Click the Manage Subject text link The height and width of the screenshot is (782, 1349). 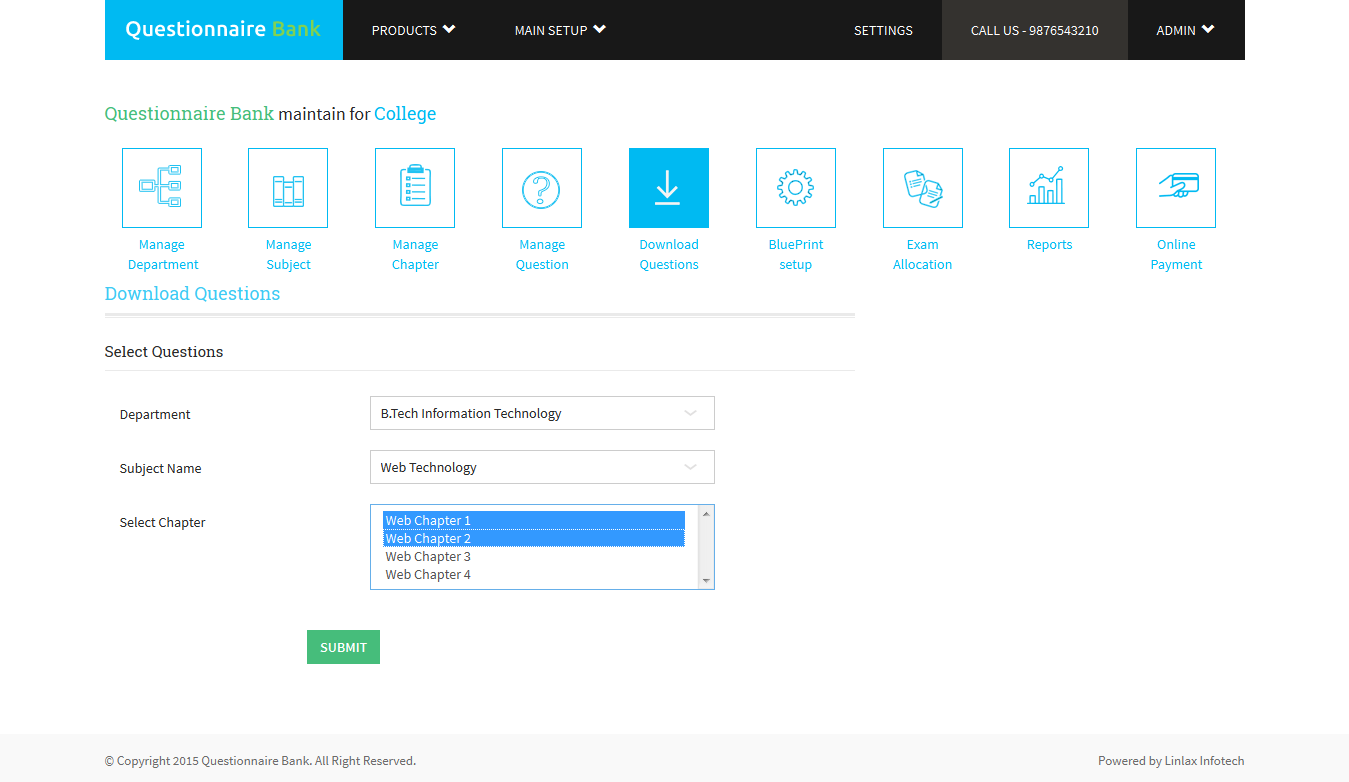pyautogui.click(x=288, y=255)
